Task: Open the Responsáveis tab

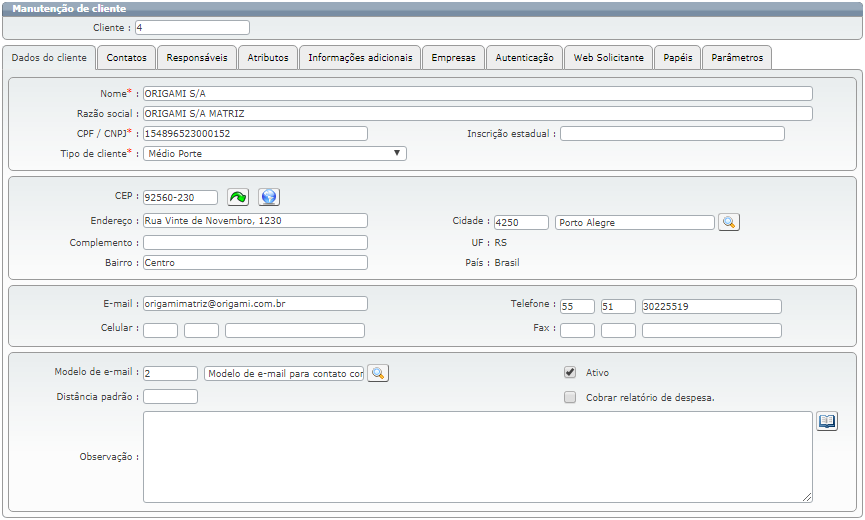Action: [197, 57]
